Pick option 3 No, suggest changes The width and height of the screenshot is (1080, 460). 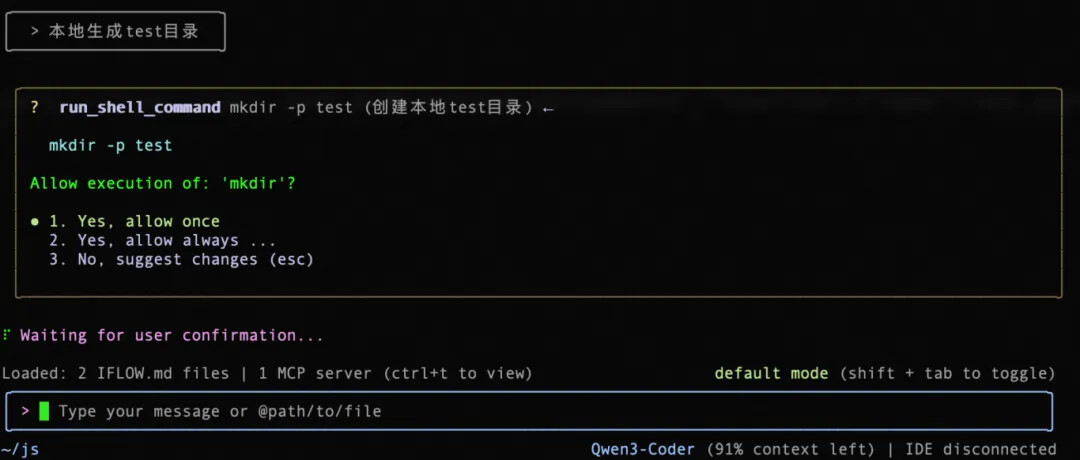(181, 259)
